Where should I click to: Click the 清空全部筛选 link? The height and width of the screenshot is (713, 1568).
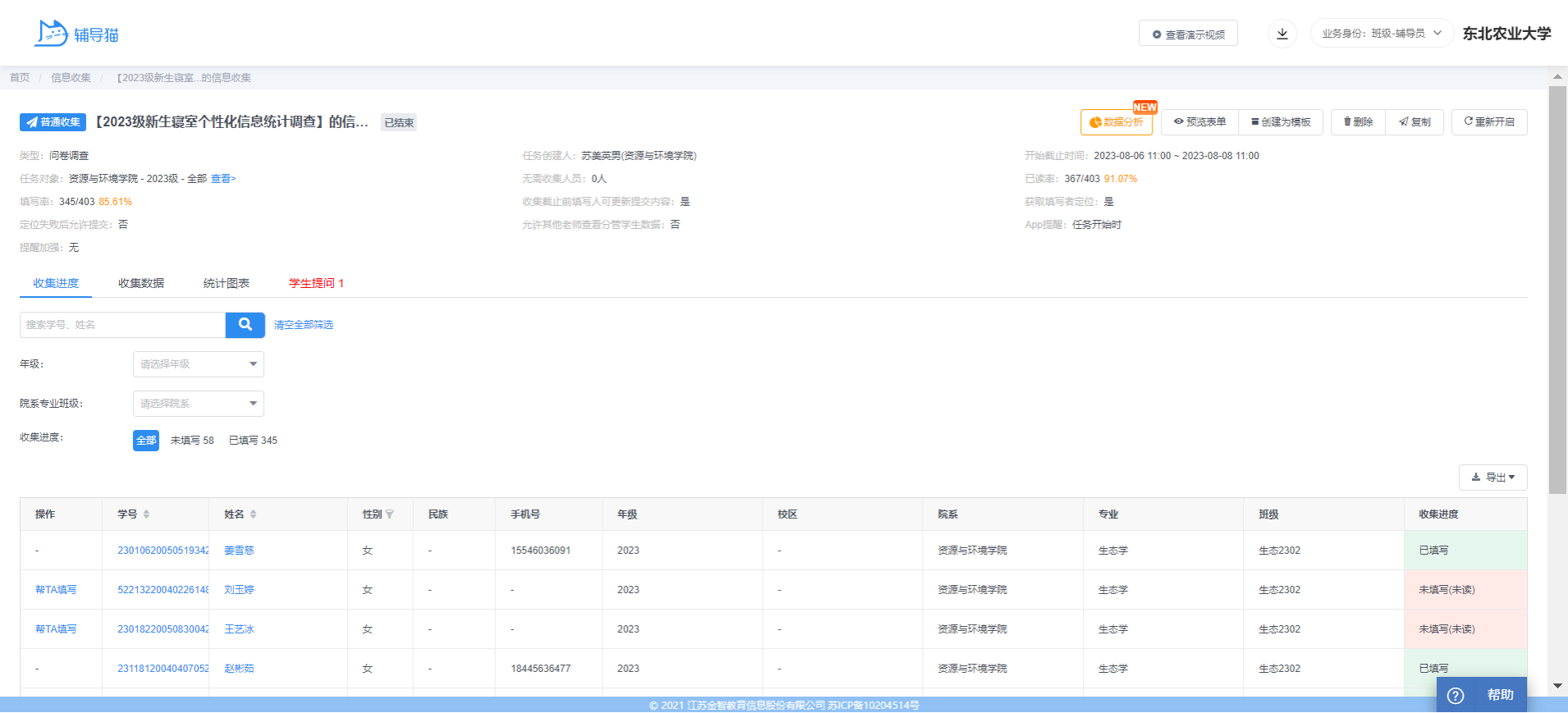[304, 325]
